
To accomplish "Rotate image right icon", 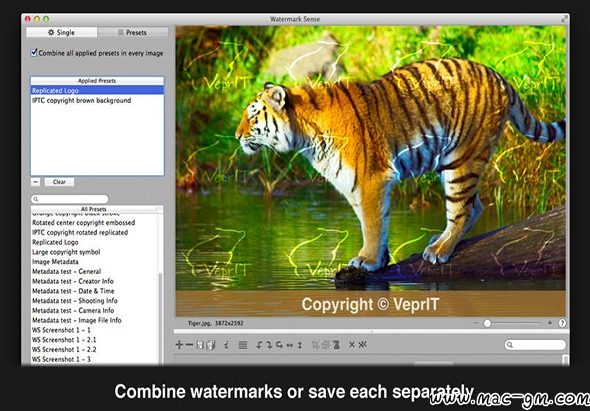I will click(x=269, y=345).
